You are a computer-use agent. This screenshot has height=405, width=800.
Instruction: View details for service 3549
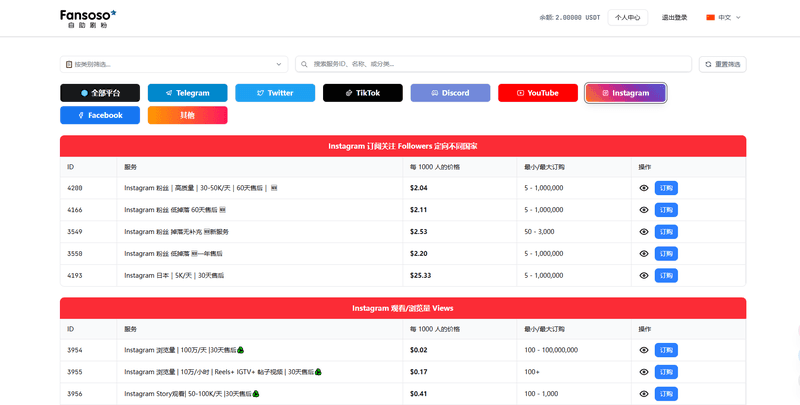click(x=644, y=232)
